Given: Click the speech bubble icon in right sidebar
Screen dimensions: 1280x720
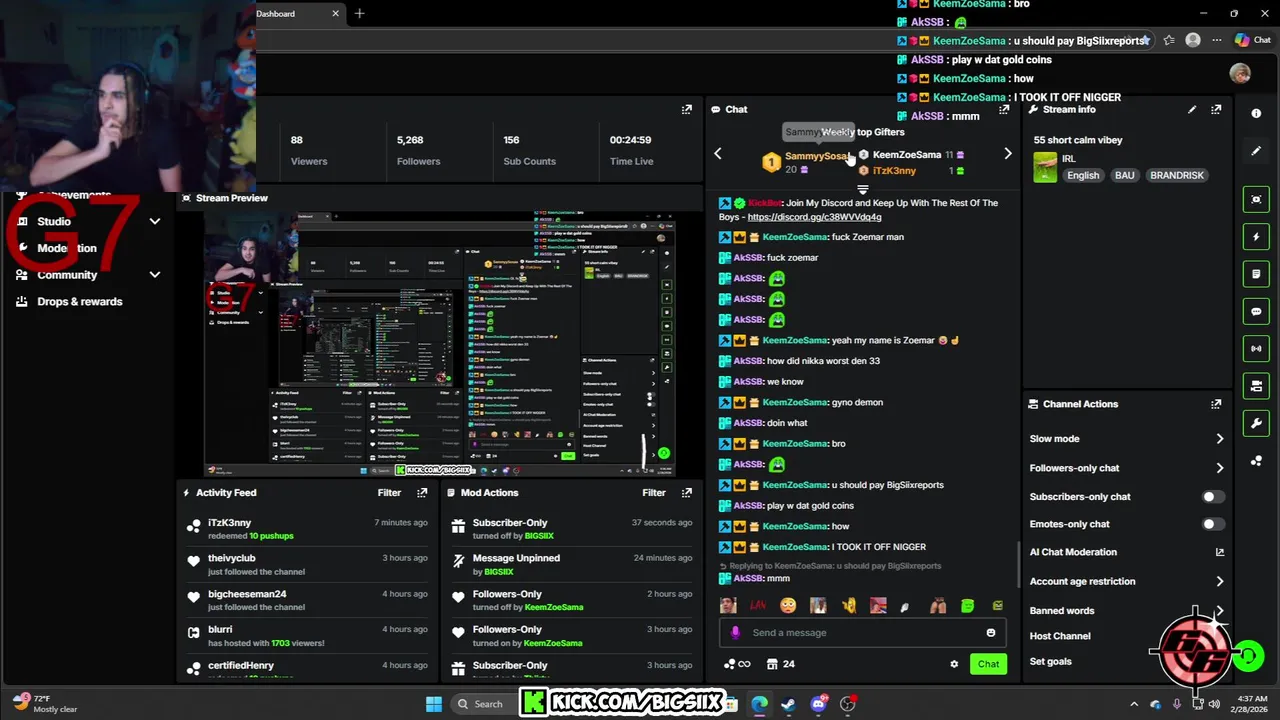Looking at the screenshot, I should (1257, 312).
